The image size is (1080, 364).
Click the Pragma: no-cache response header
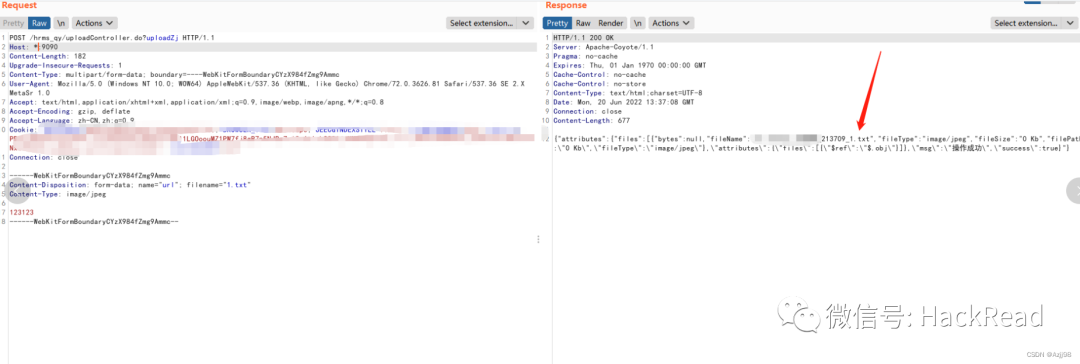point(584,56)
